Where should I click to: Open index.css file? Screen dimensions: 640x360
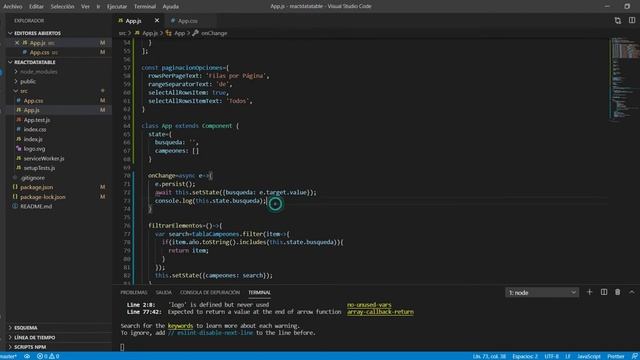[x=35, y=129]
